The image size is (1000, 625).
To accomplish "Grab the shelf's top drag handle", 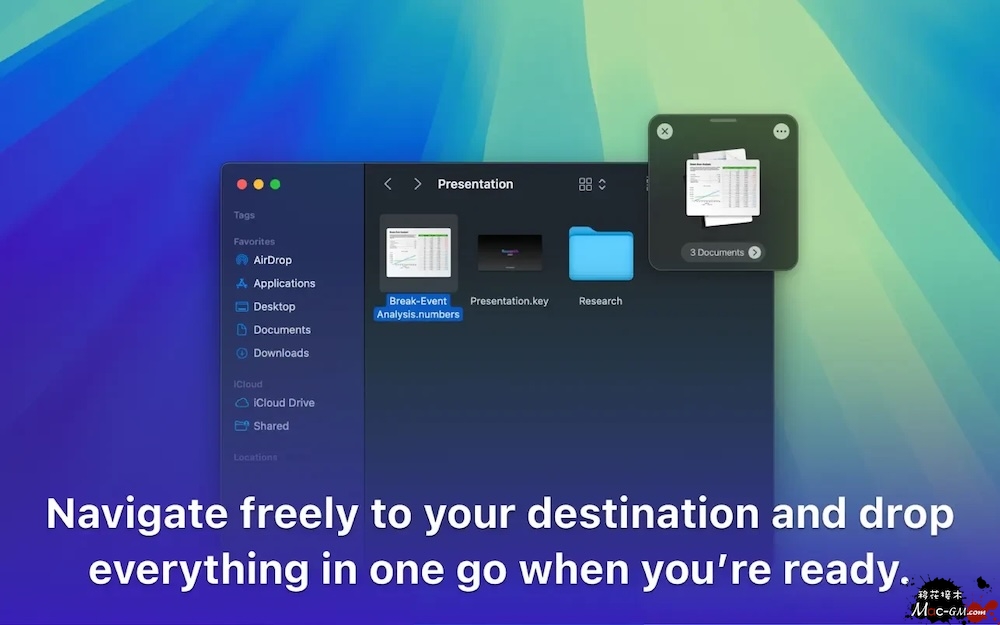I will coord(723,120).
